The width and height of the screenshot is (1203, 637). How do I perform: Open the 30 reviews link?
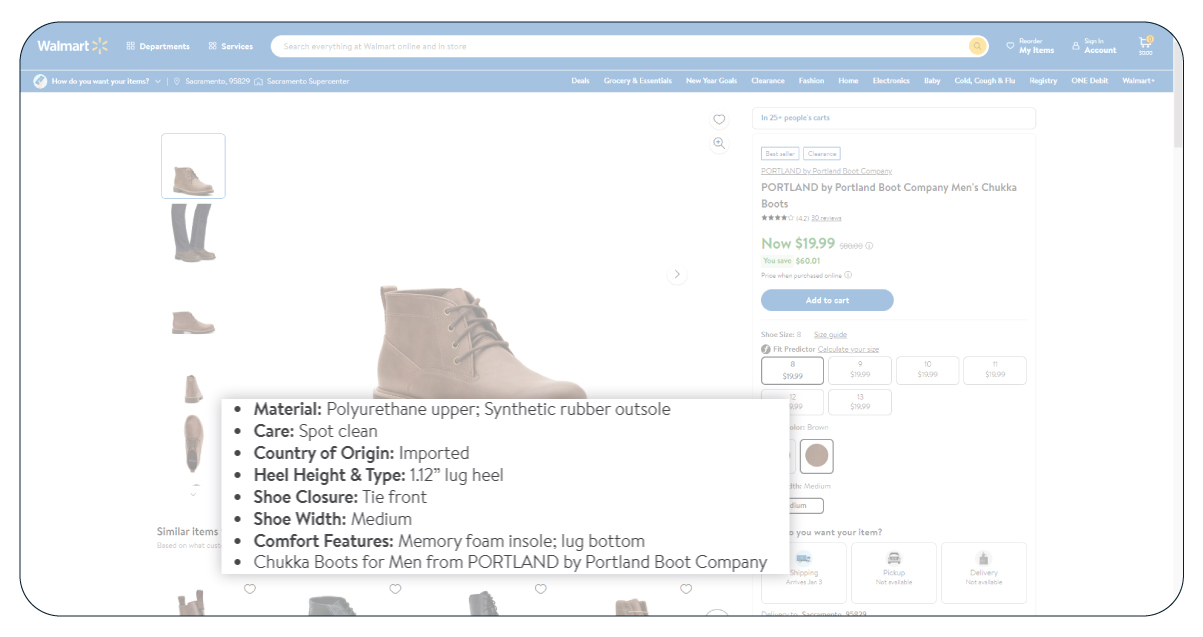[x=826, y=218]
